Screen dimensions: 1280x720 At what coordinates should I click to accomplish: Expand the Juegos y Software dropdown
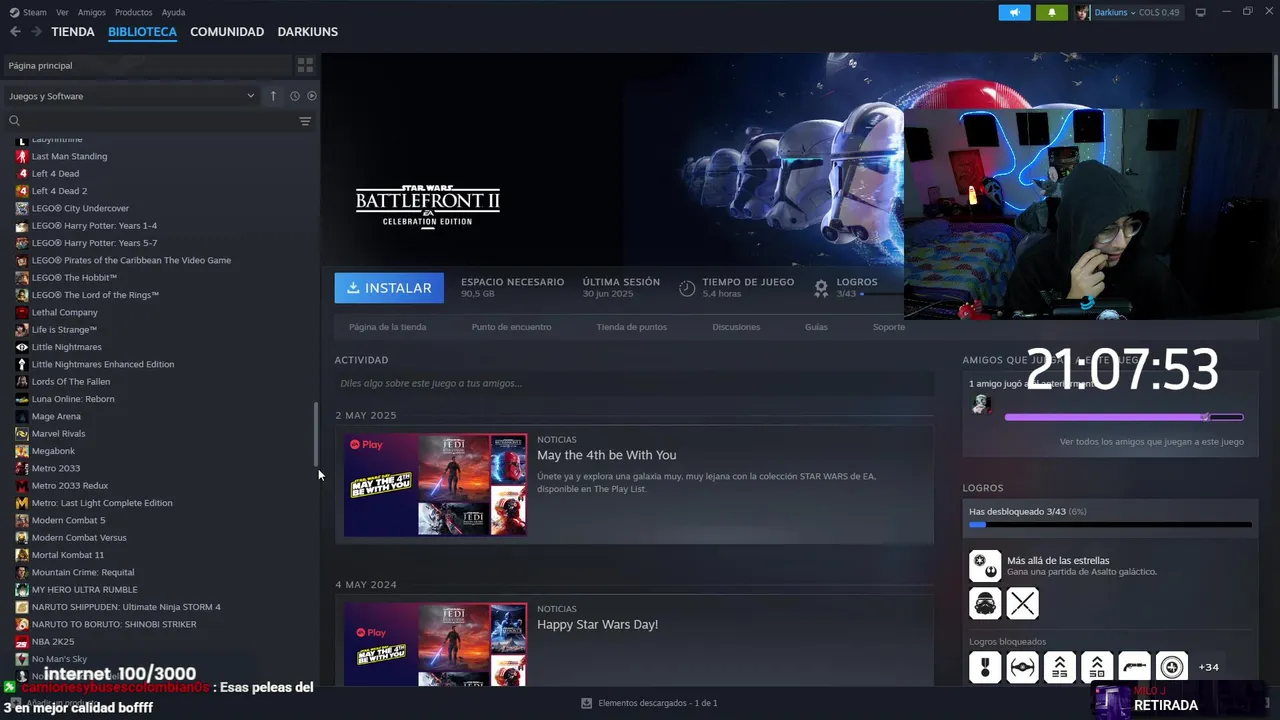pyautogui.click(x=131, y=96)
